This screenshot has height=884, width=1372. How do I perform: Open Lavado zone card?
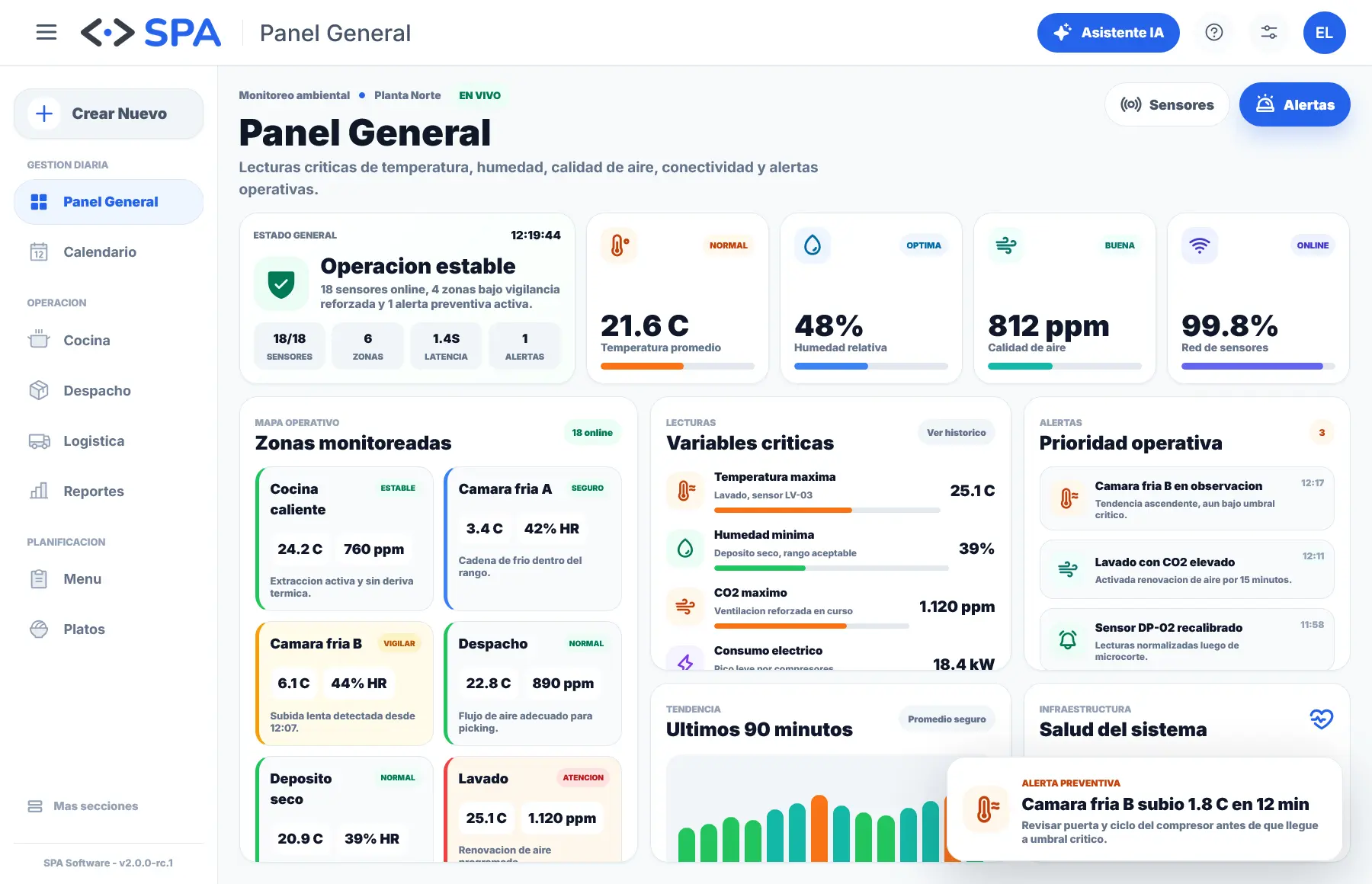pos(533,809)
